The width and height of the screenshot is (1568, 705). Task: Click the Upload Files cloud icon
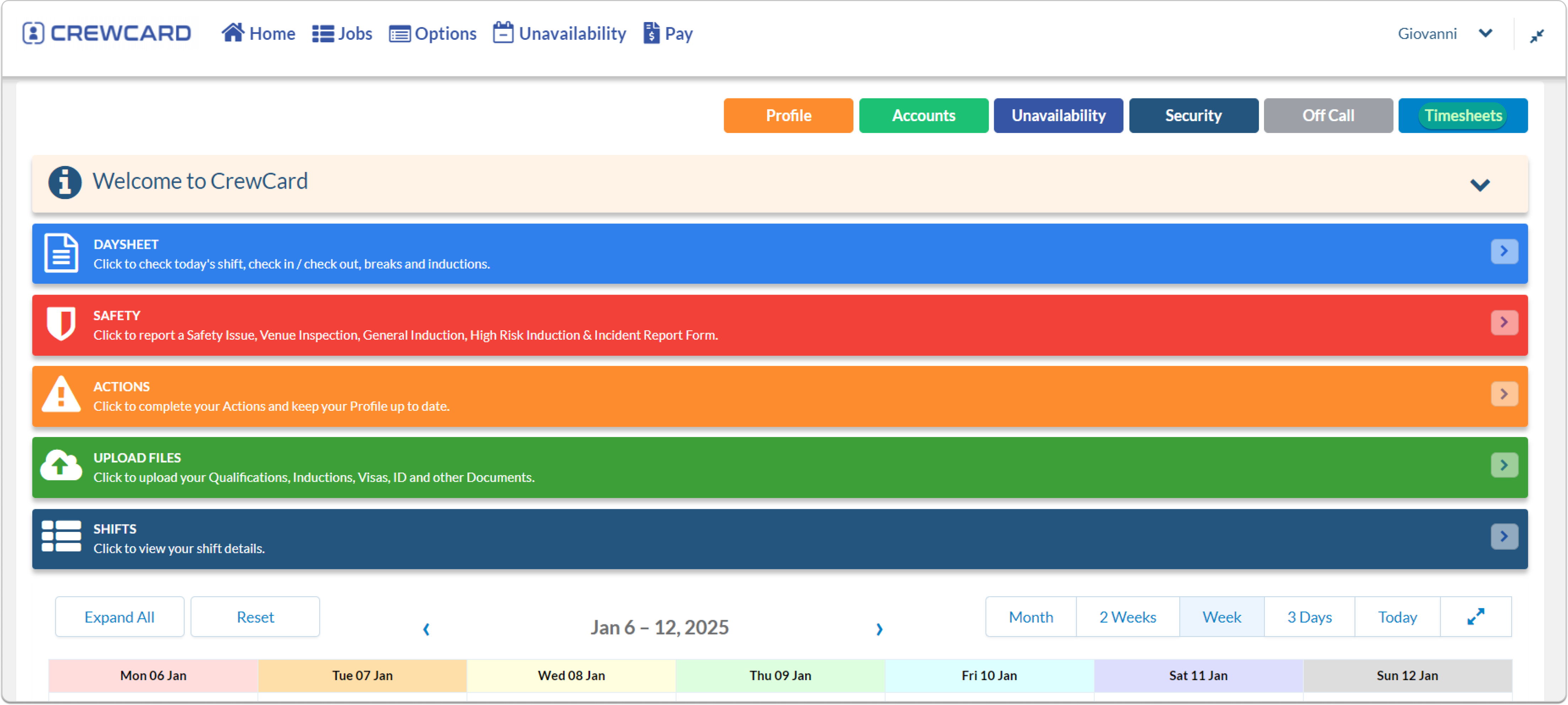pyautogui.click(x=61, y=466)
